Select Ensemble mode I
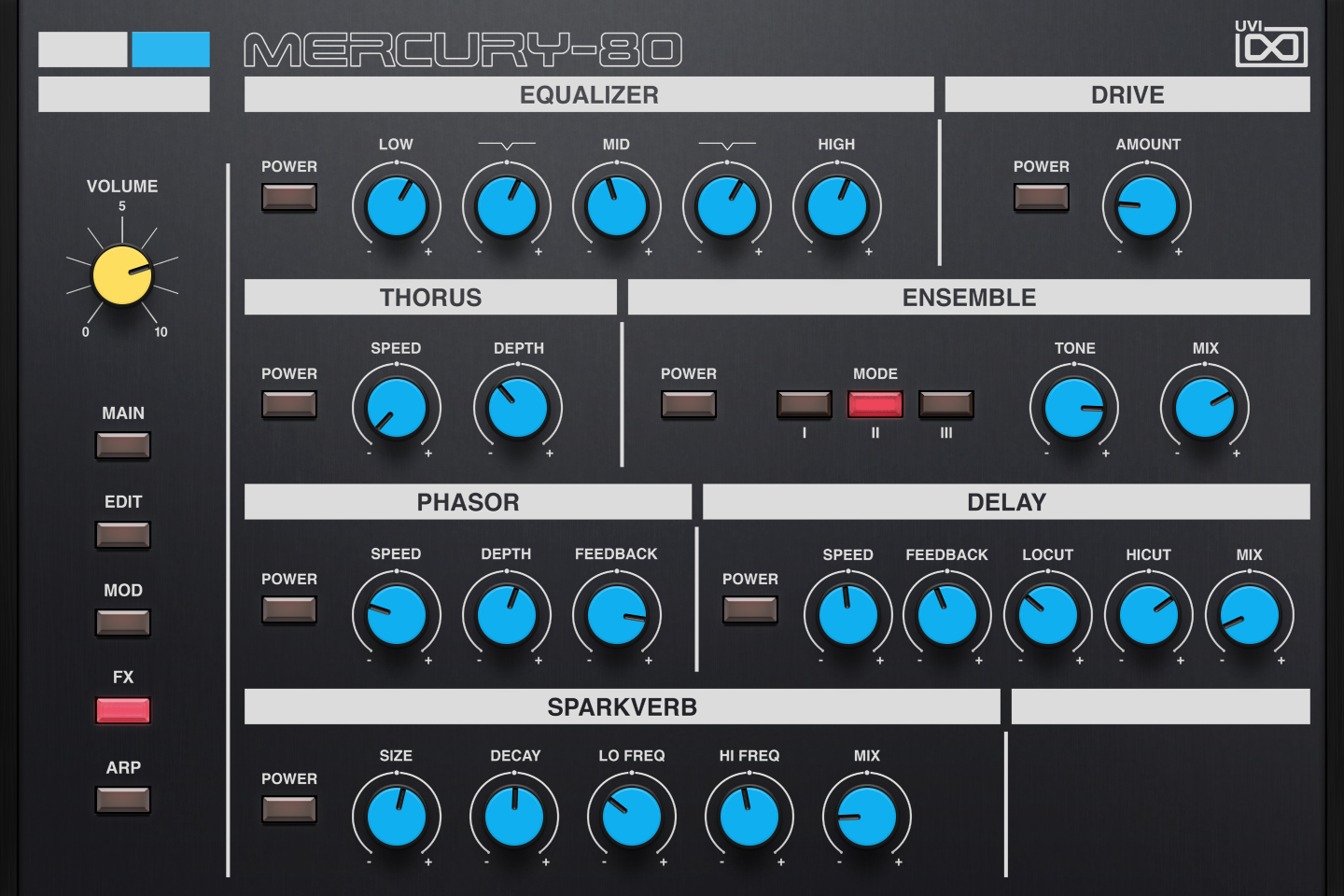The width and height of the screenshot is (1344, 896). pyautogui.click(x=805, y=405)
